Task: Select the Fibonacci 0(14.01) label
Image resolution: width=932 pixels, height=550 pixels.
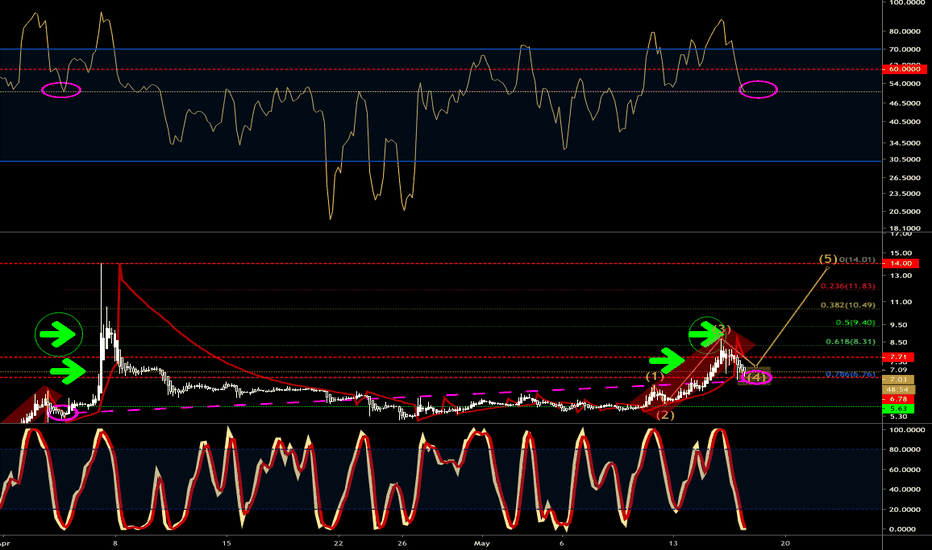Action: point(857,260)
